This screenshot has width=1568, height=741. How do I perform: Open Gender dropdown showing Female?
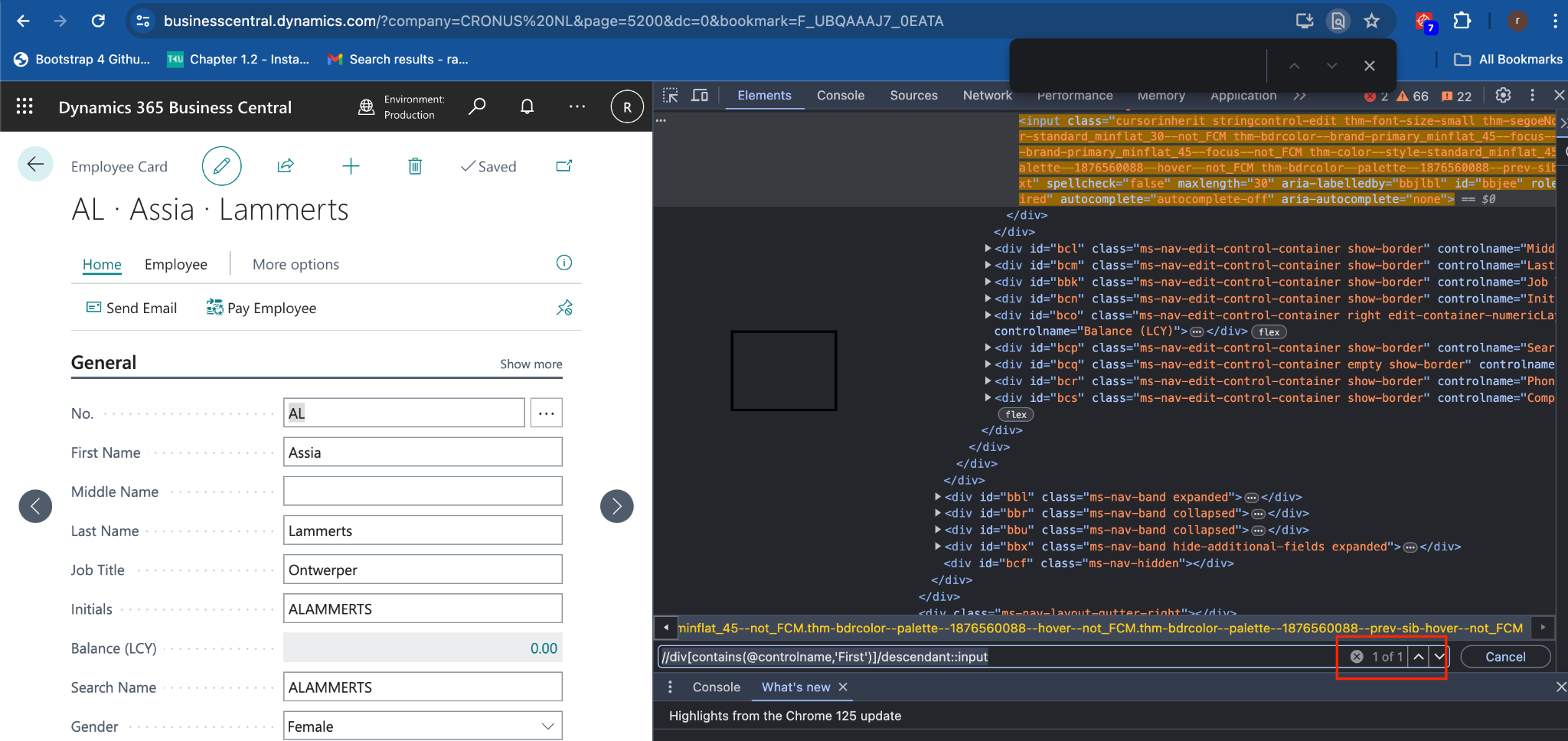pyautogui.click(x=423, y=726)
